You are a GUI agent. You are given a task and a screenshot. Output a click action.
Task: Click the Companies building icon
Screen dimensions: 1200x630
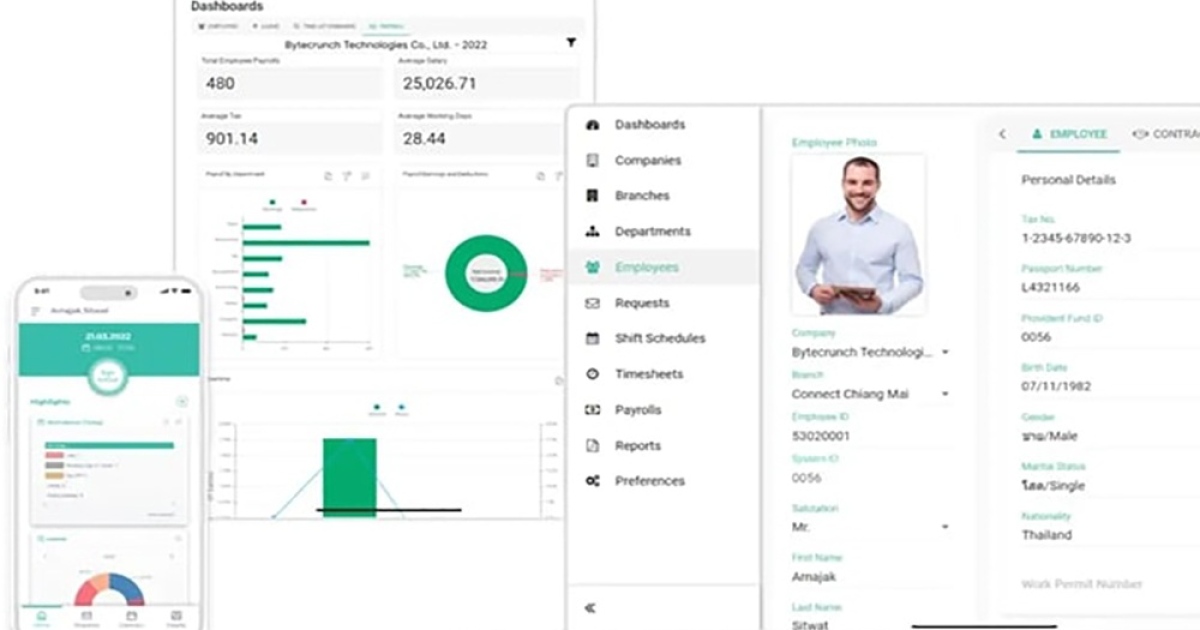[x=592, y=160]
